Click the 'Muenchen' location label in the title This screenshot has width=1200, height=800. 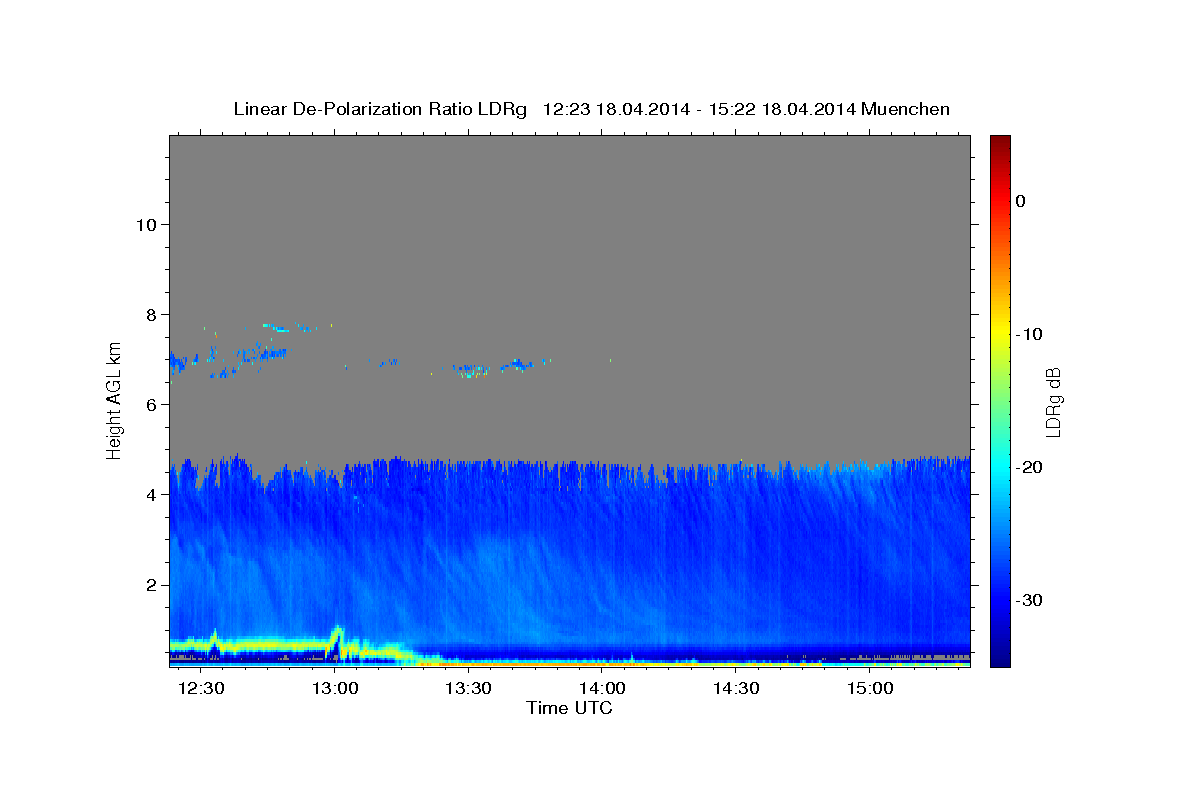906,109
